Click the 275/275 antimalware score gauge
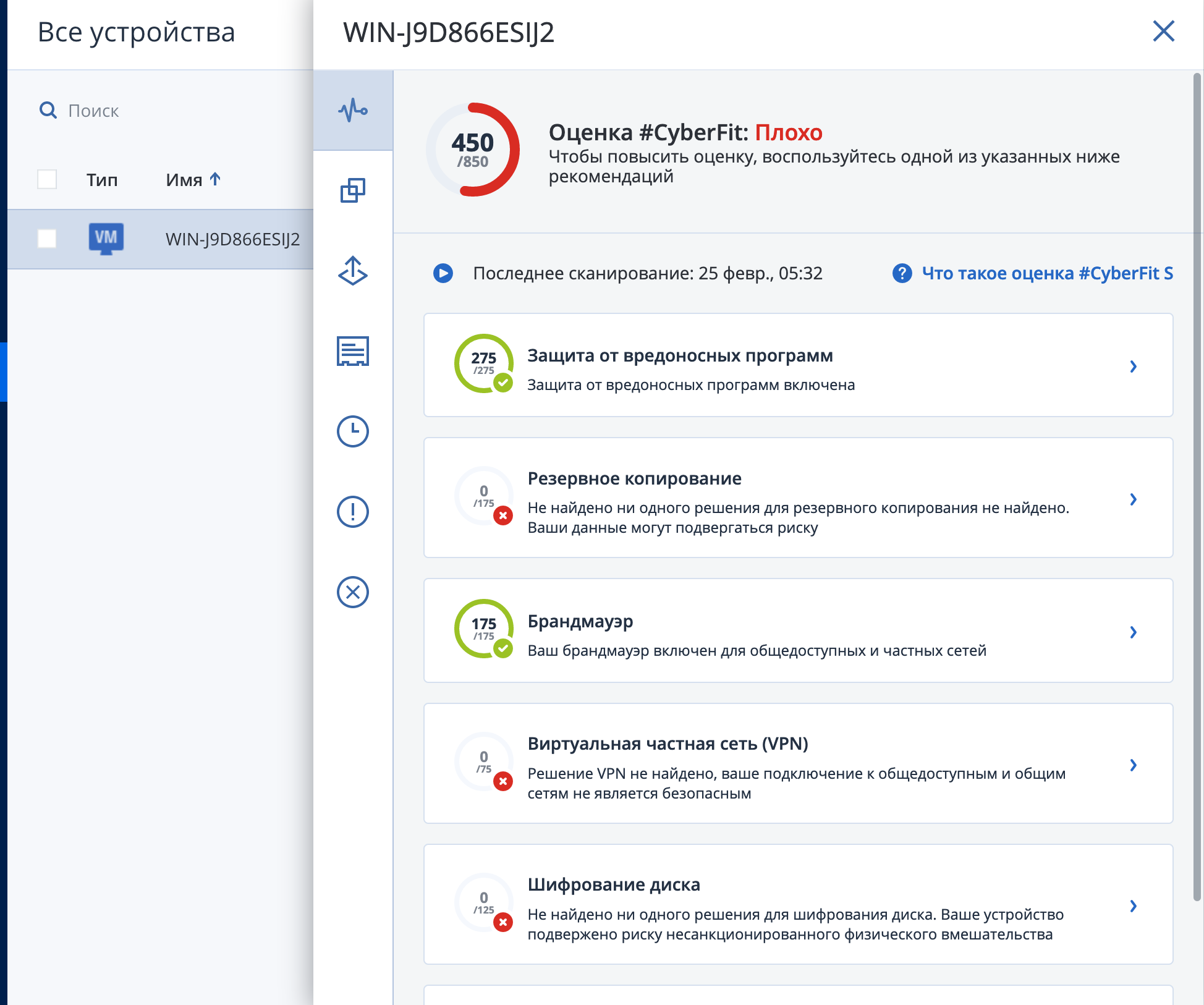Image resolution: width=1204 pixels, height=1005 pixels. (x=484, y=363)
